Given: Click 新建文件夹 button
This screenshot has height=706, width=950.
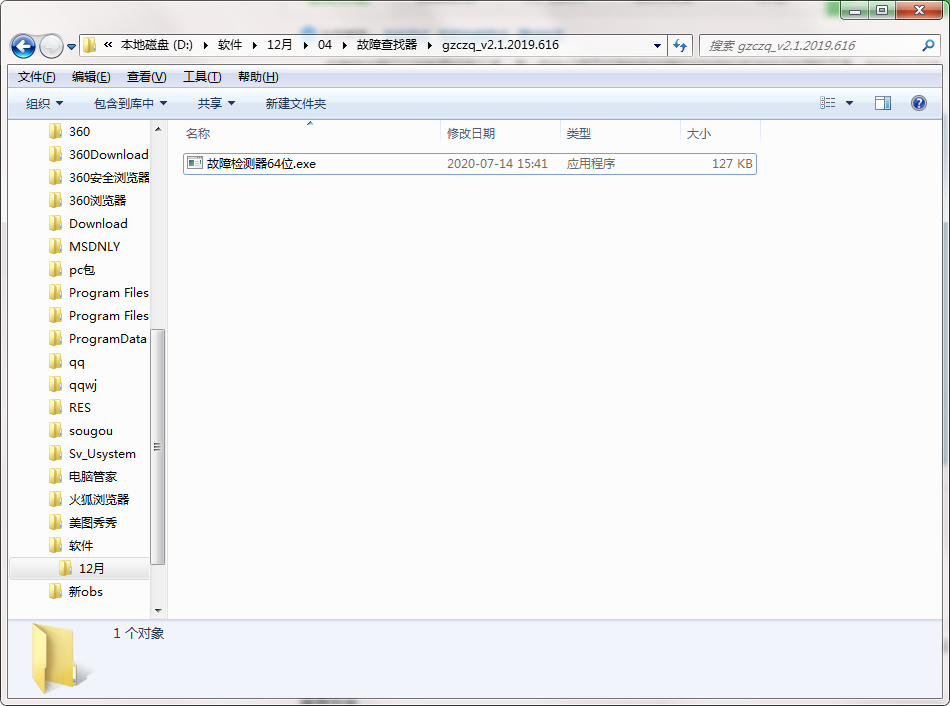Looking at the screenshot, I should (x=296, y=104).
